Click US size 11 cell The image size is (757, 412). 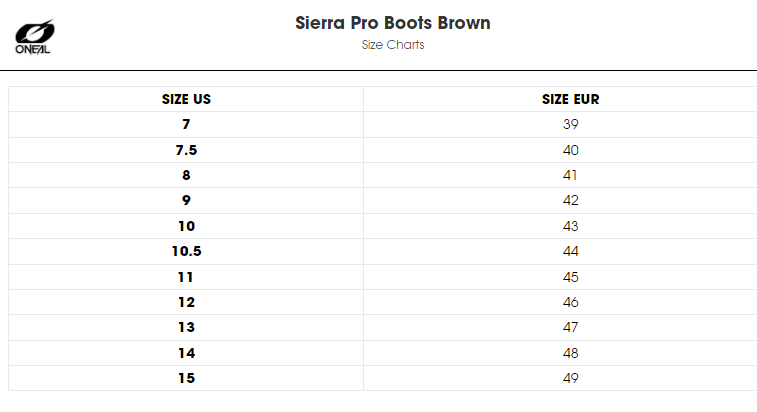click(x=186, y=277)
